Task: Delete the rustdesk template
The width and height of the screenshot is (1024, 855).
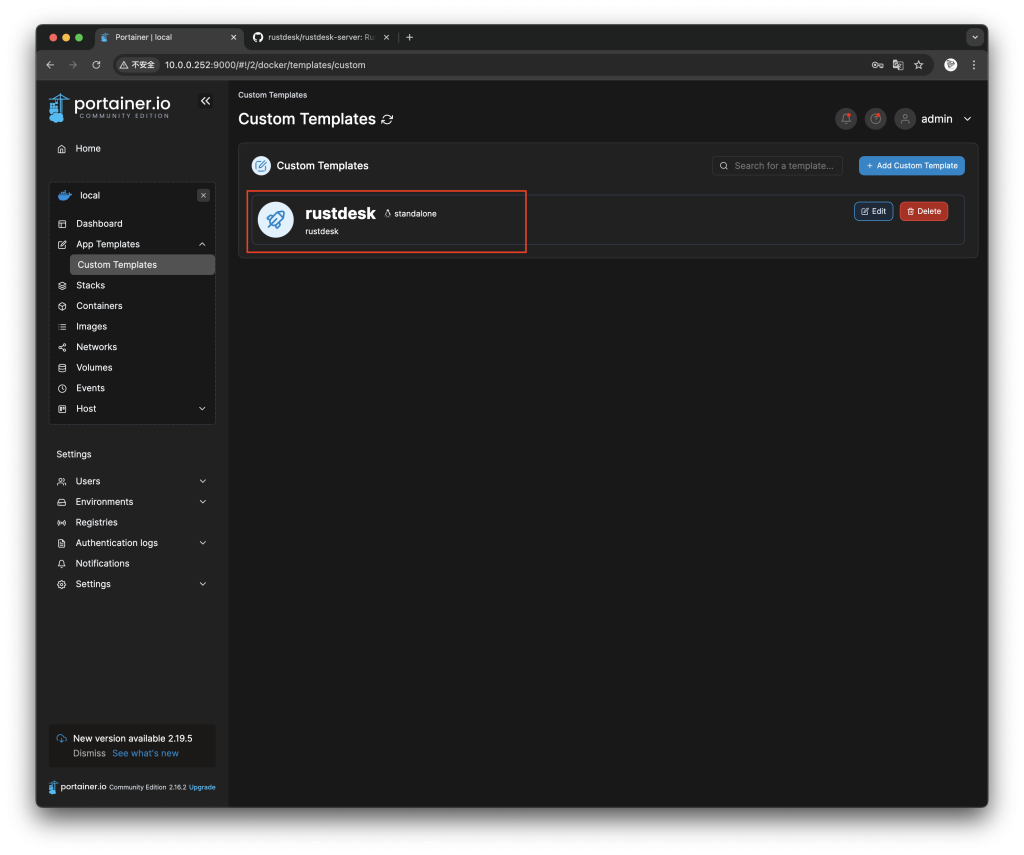Action: pyautogui.click(x=923, y=211)
